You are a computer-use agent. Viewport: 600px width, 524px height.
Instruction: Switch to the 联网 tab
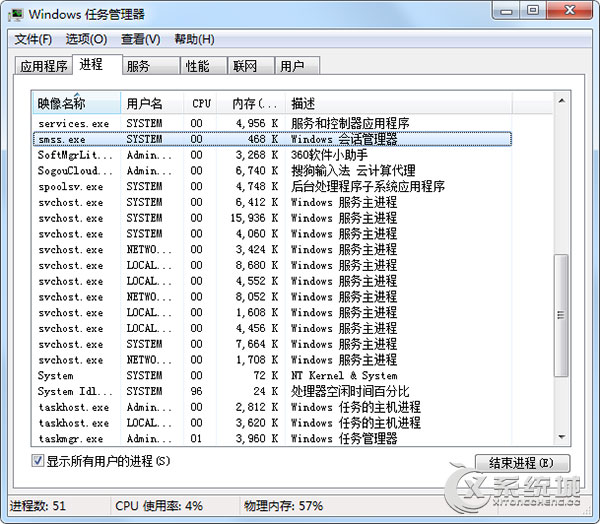tap(251, 66)
